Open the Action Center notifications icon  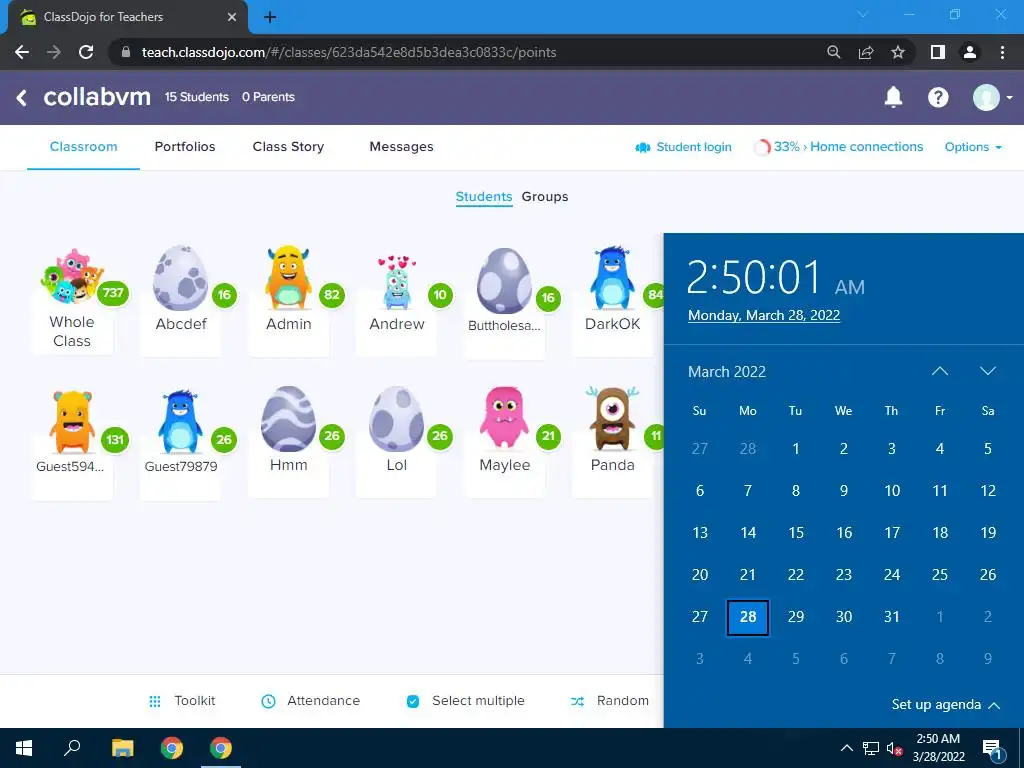[992, 749]
